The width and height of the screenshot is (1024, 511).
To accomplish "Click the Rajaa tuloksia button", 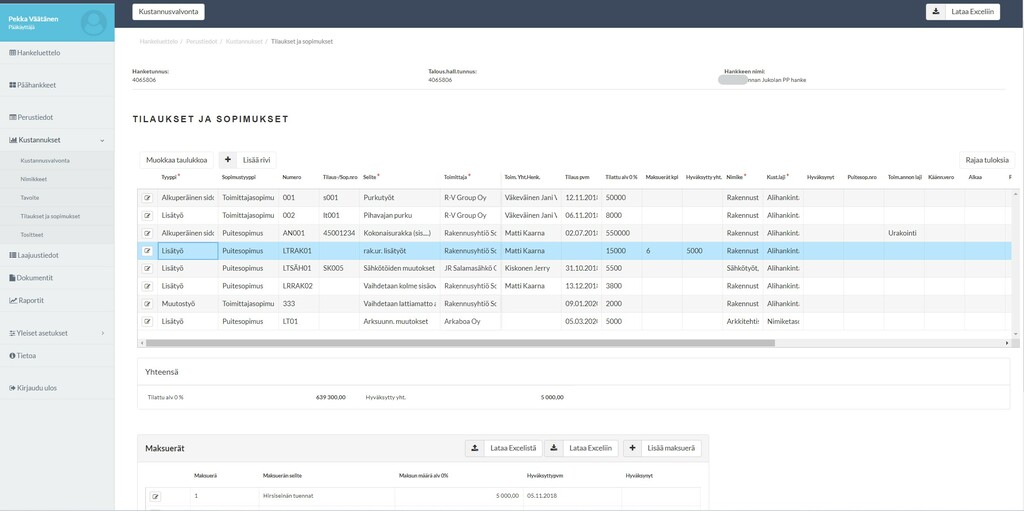I will coord(986,160).
